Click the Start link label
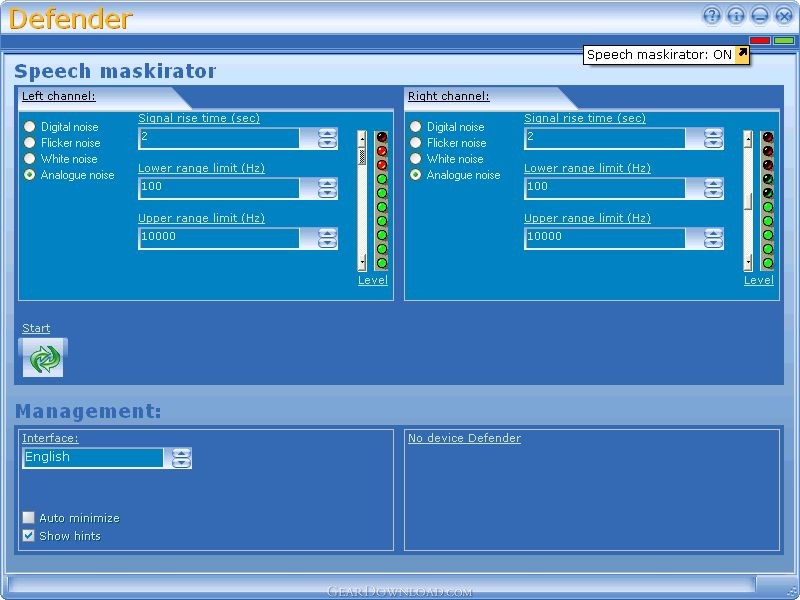This screenshot has height=600, width=800. [36, 328]
